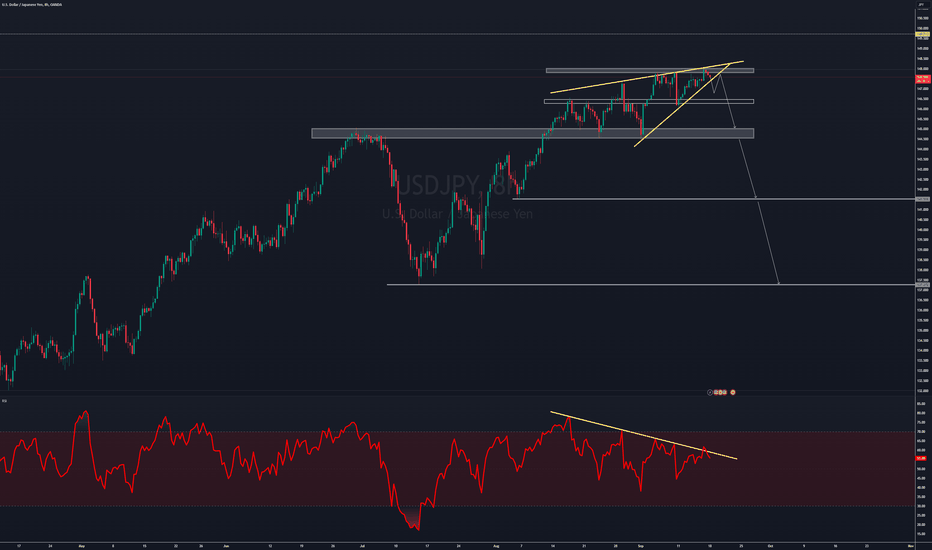Open the JPY currency selector on price axis
932x550 pixels.
pyautogui.click(x=922, y=5)
